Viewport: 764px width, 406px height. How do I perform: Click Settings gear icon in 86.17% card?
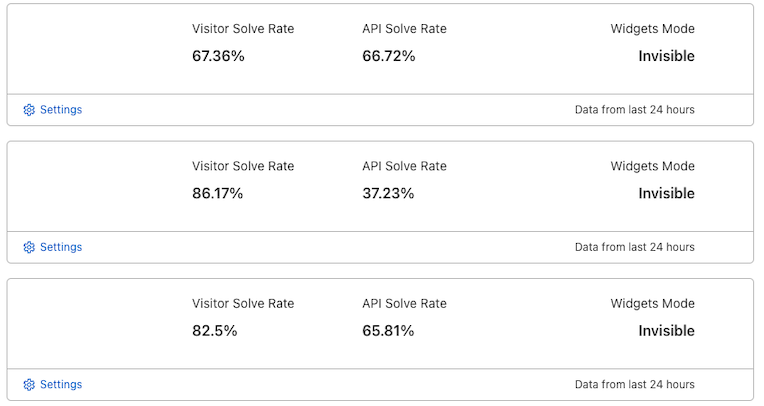(x=29, y=247)
